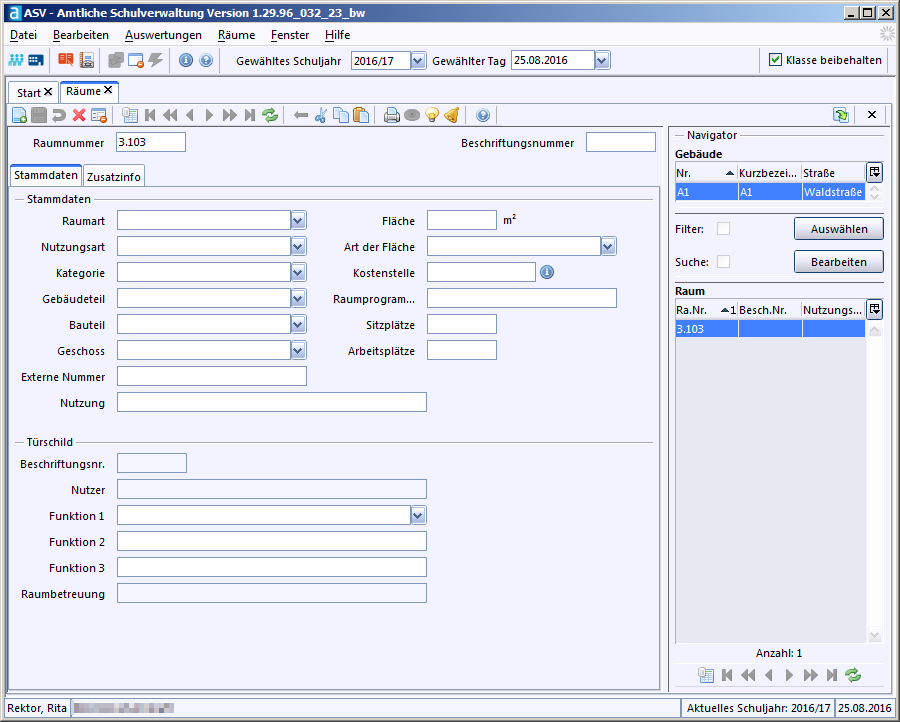Enable the Suche checkbox in Navigator
The image size is (900, 722).
(x=723, y=262)
